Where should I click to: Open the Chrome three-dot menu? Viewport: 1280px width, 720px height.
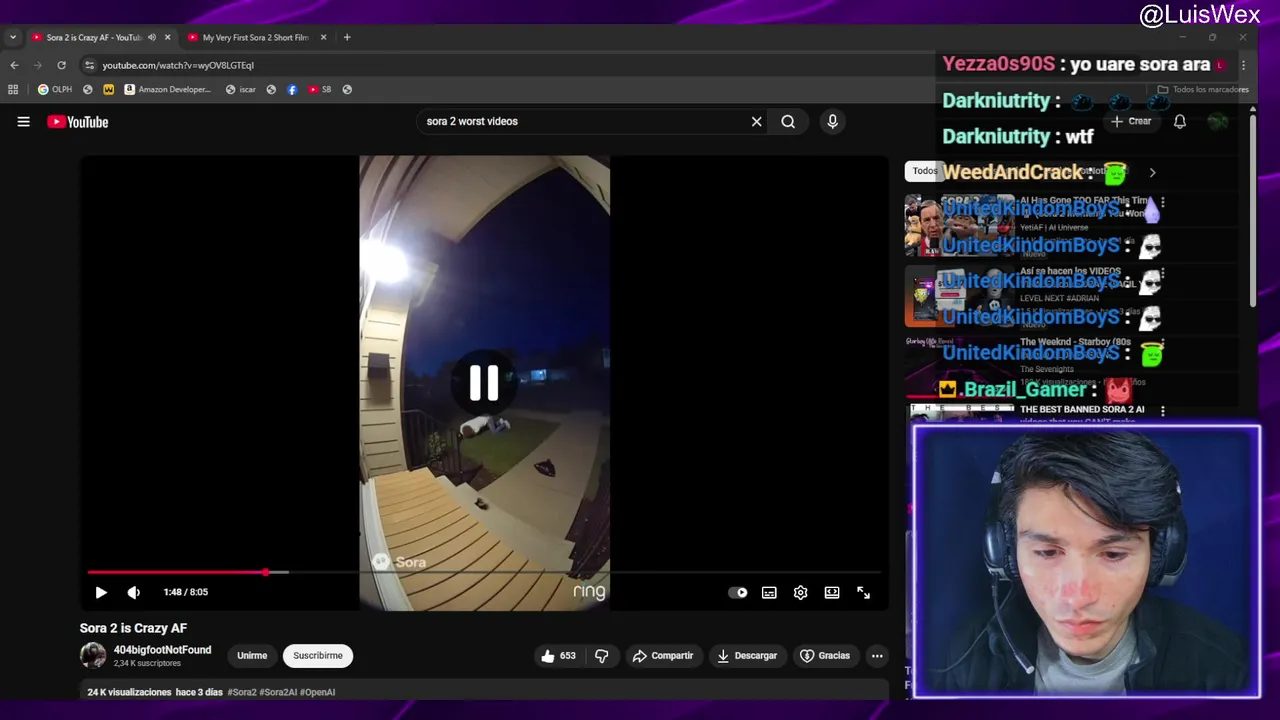click(x=1243, y=65)
